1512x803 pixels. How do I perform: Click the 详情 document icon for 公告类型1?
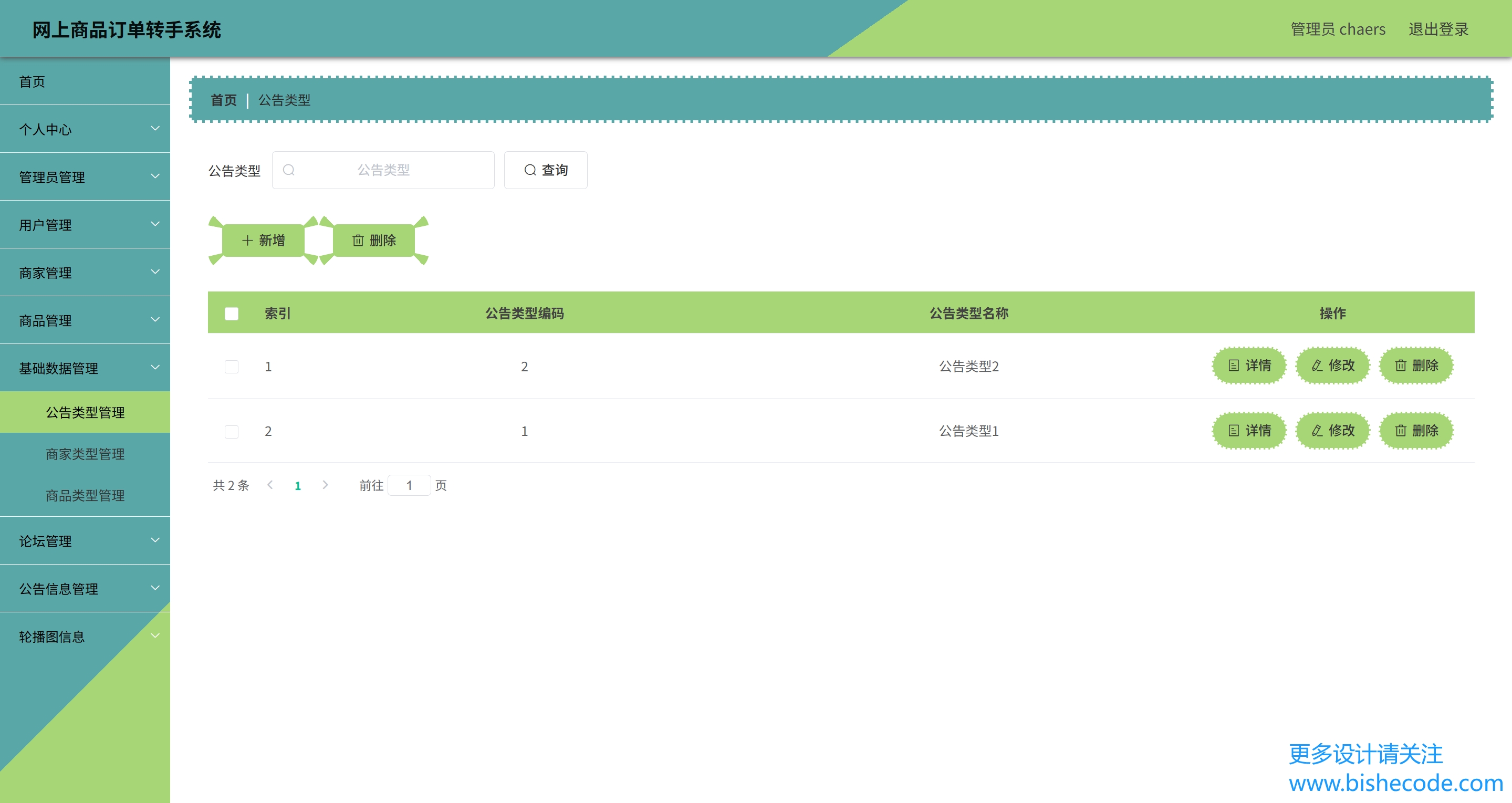[x=1233, y=431]
